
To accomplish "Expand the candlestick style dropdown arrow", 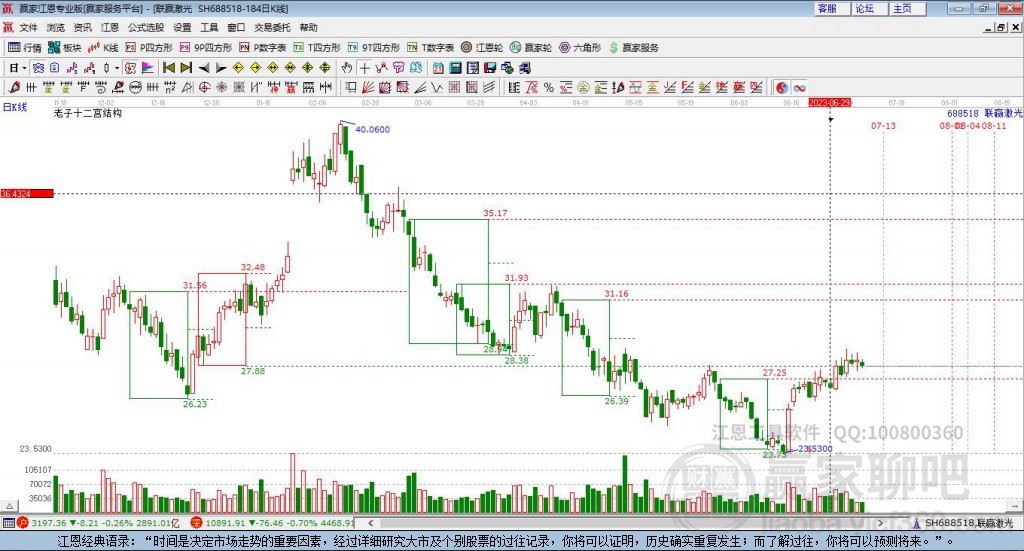I will point(117,68).
